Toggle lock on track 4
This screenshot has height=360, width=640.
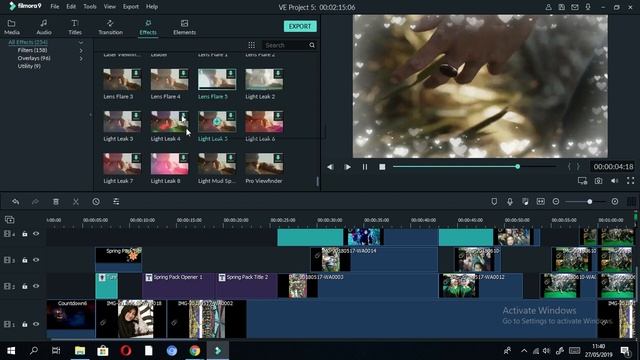pos(24,234)
